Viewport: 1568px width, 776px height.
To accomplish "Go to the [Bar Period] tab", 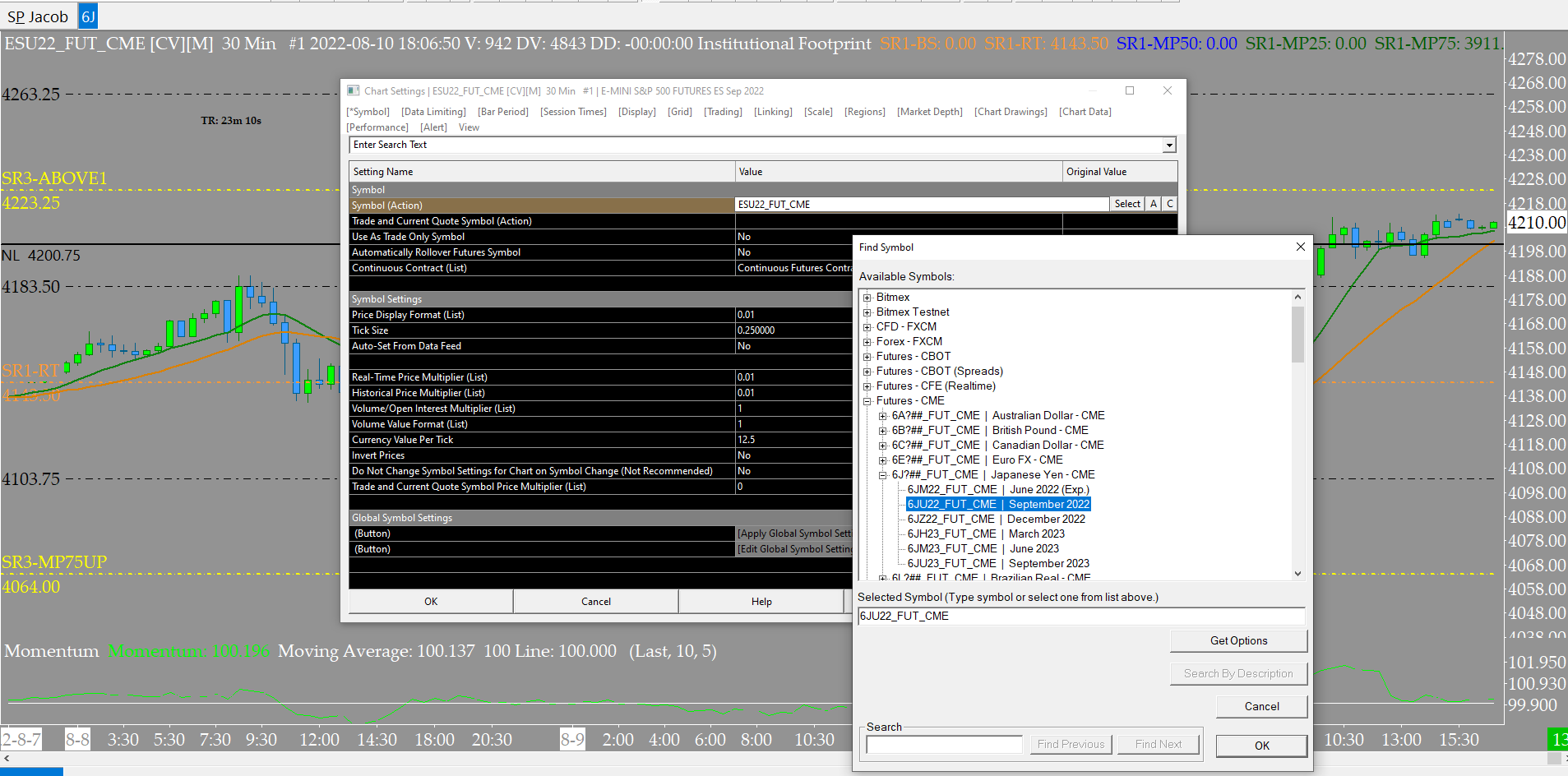I will tap(503, 112).
